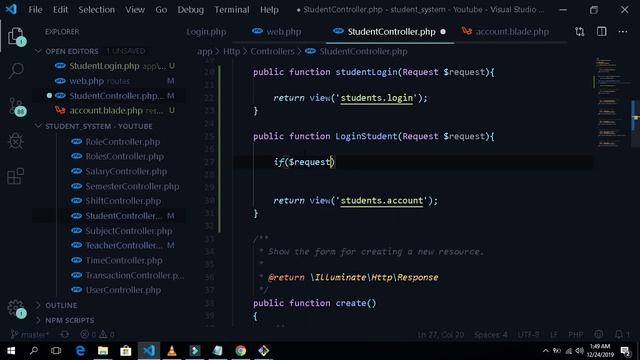Change end of line sequence LF
The image size is (640, 360).
[553, 335]
